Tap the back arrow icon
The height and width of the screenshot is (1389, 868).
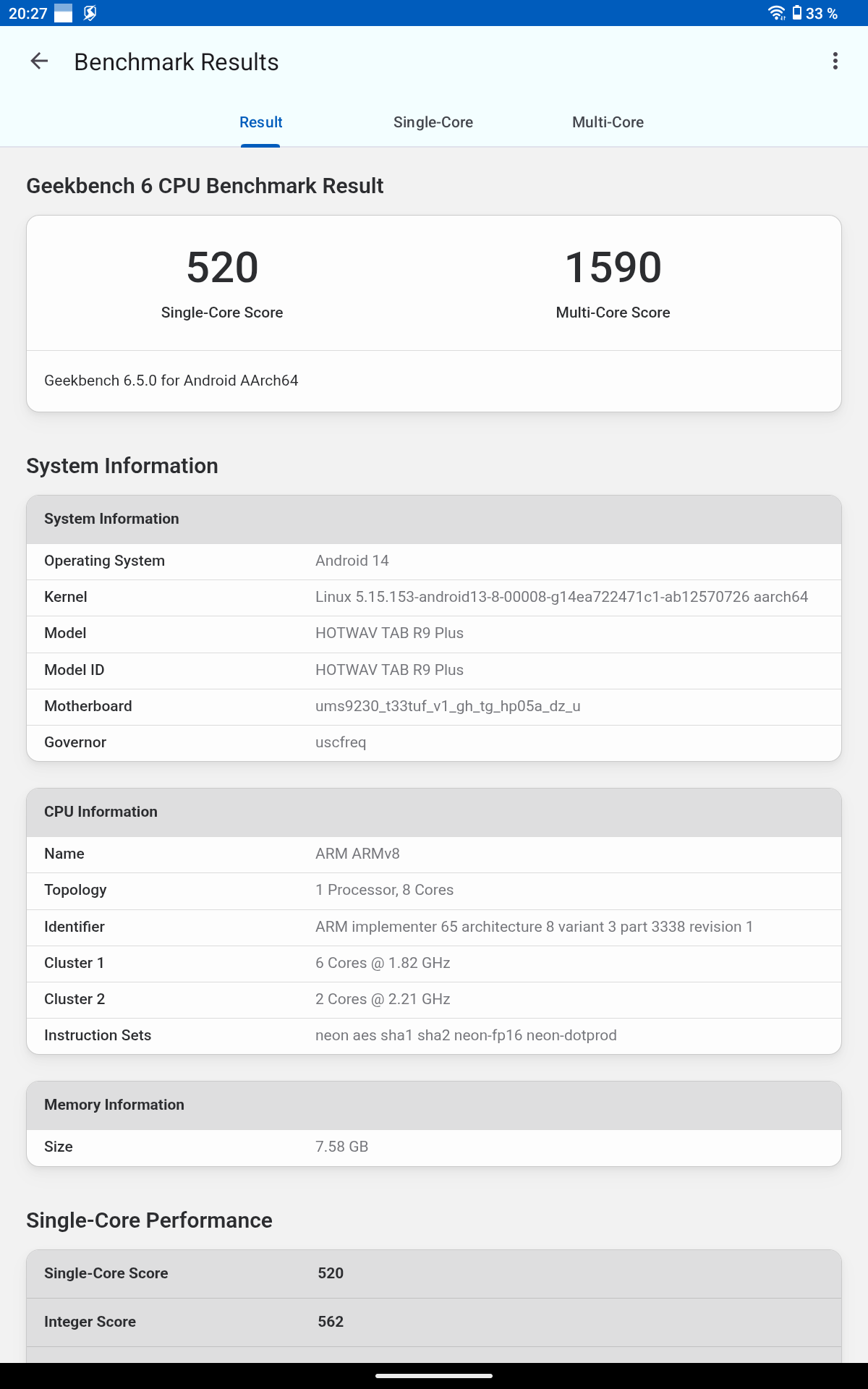pyautogui.click(x=39, y=61)
